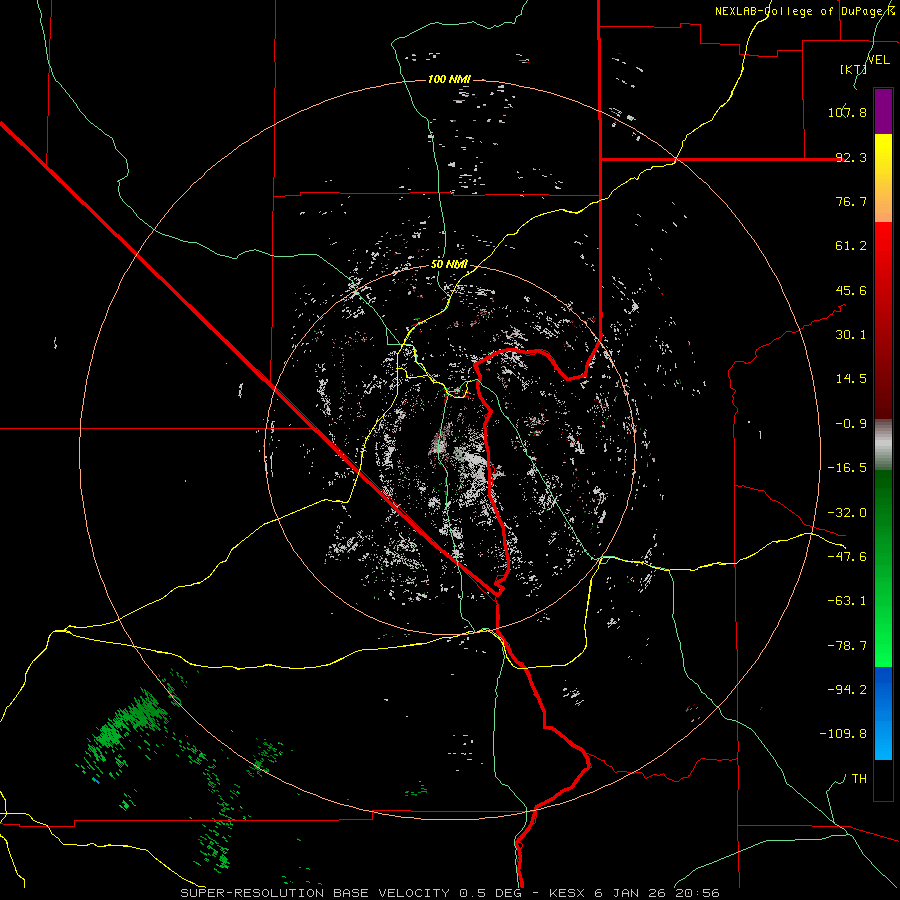
Task: Click the yellow-orange segment of the color bar
Action: (x=883, y=178)
